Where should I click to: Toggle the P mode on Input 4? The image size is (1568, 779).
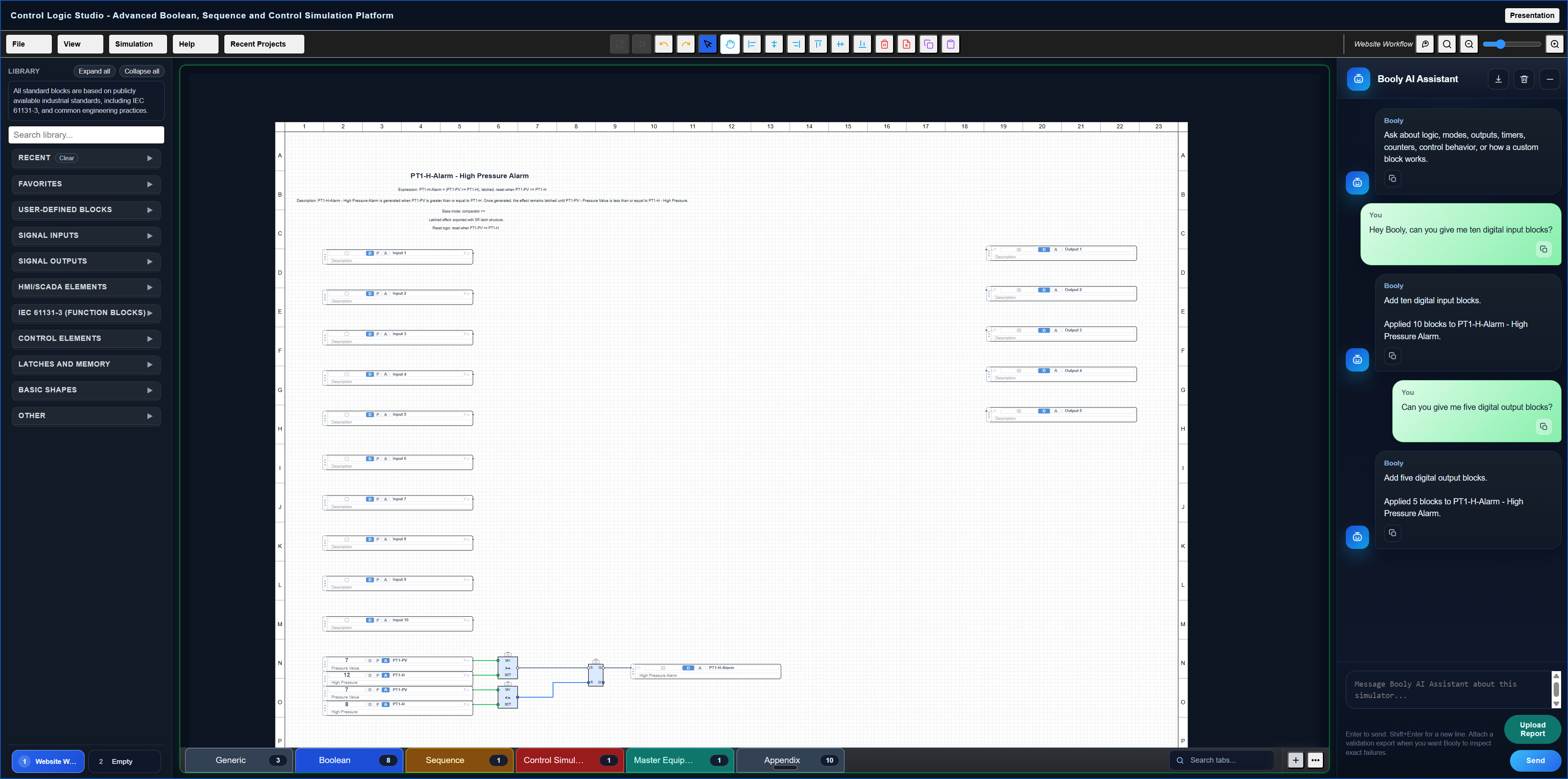pyautogui.click(x=377, y=374)
